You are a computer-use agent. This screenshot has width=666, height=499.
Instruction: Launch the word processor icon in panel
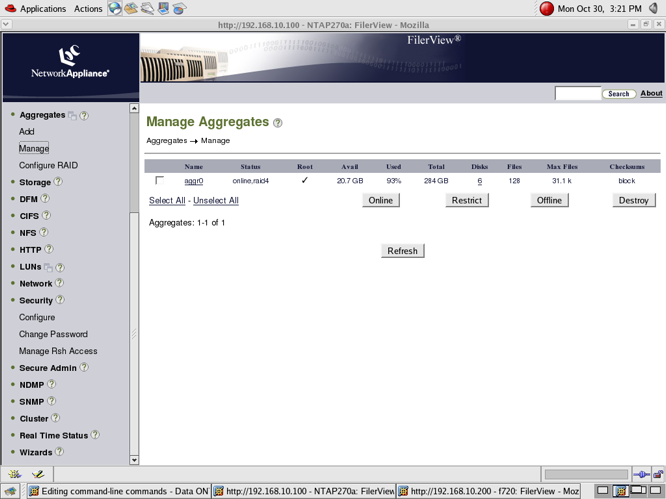[x=147, y=8]
